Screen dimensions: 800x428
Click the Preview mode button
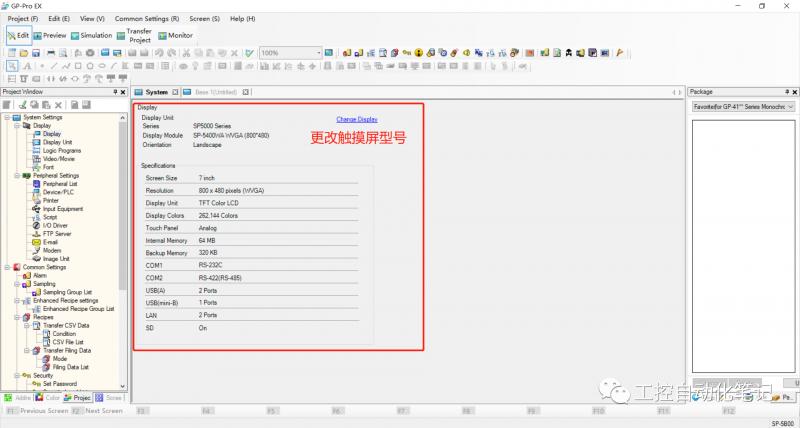50,36
